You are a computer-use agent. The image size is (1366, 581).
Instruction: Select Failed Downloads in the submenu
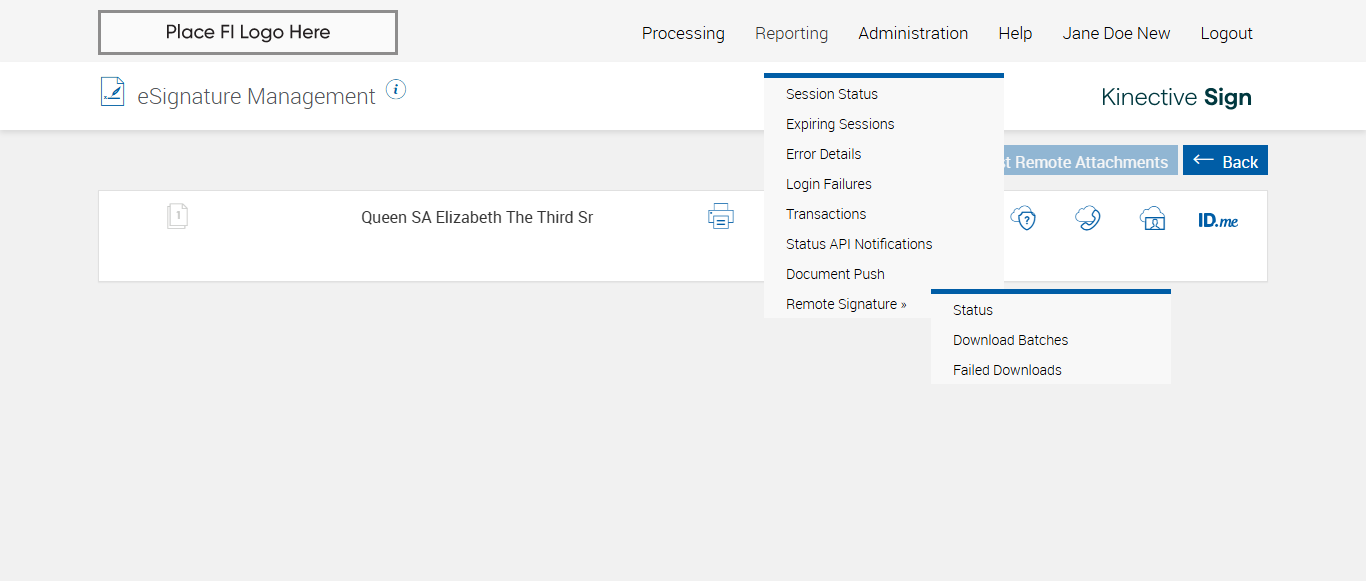pyautogui.click(x=1007, y=370)
